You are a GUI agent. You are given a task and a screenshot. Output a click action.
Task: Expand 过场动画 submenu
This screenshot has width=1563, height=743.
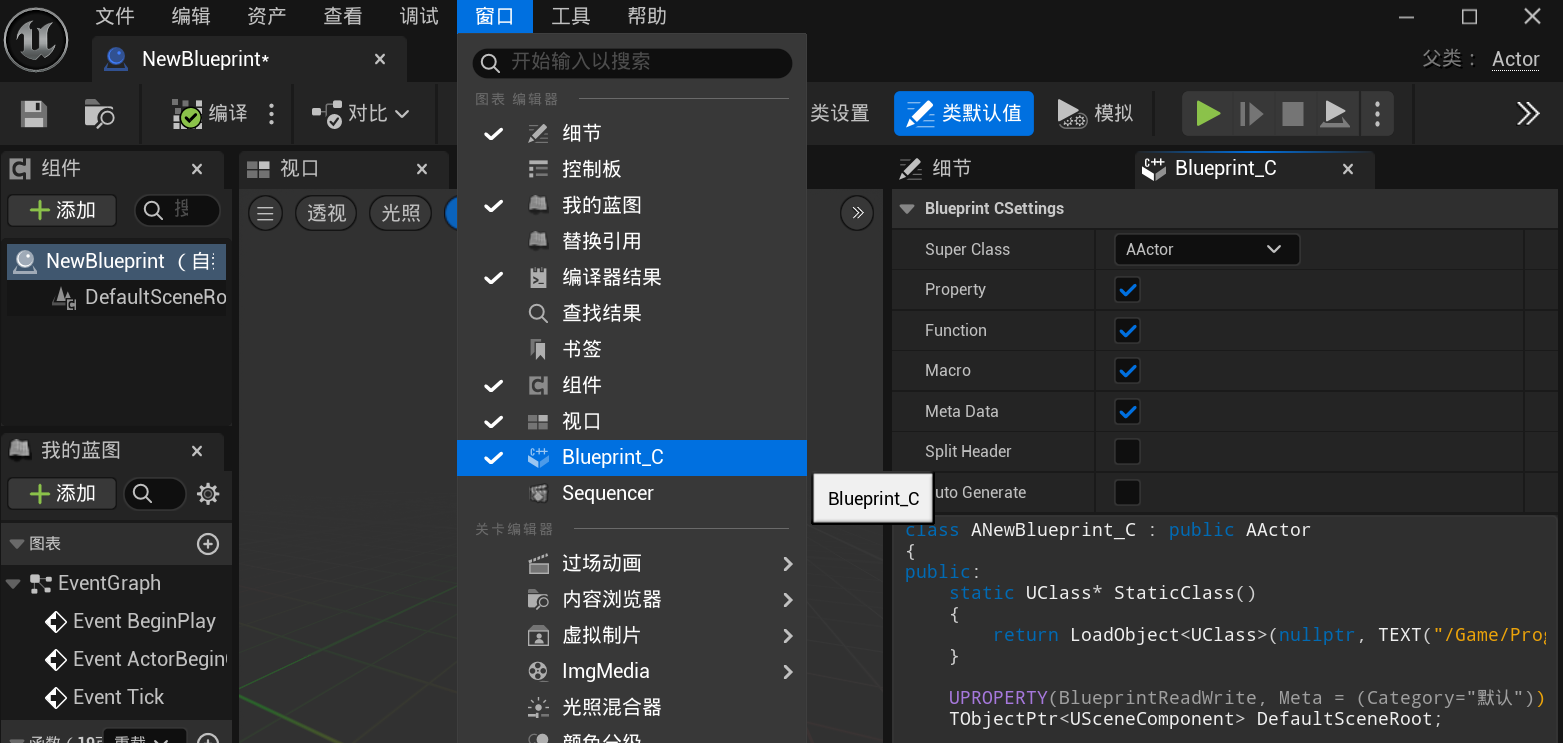coord(632,563)
